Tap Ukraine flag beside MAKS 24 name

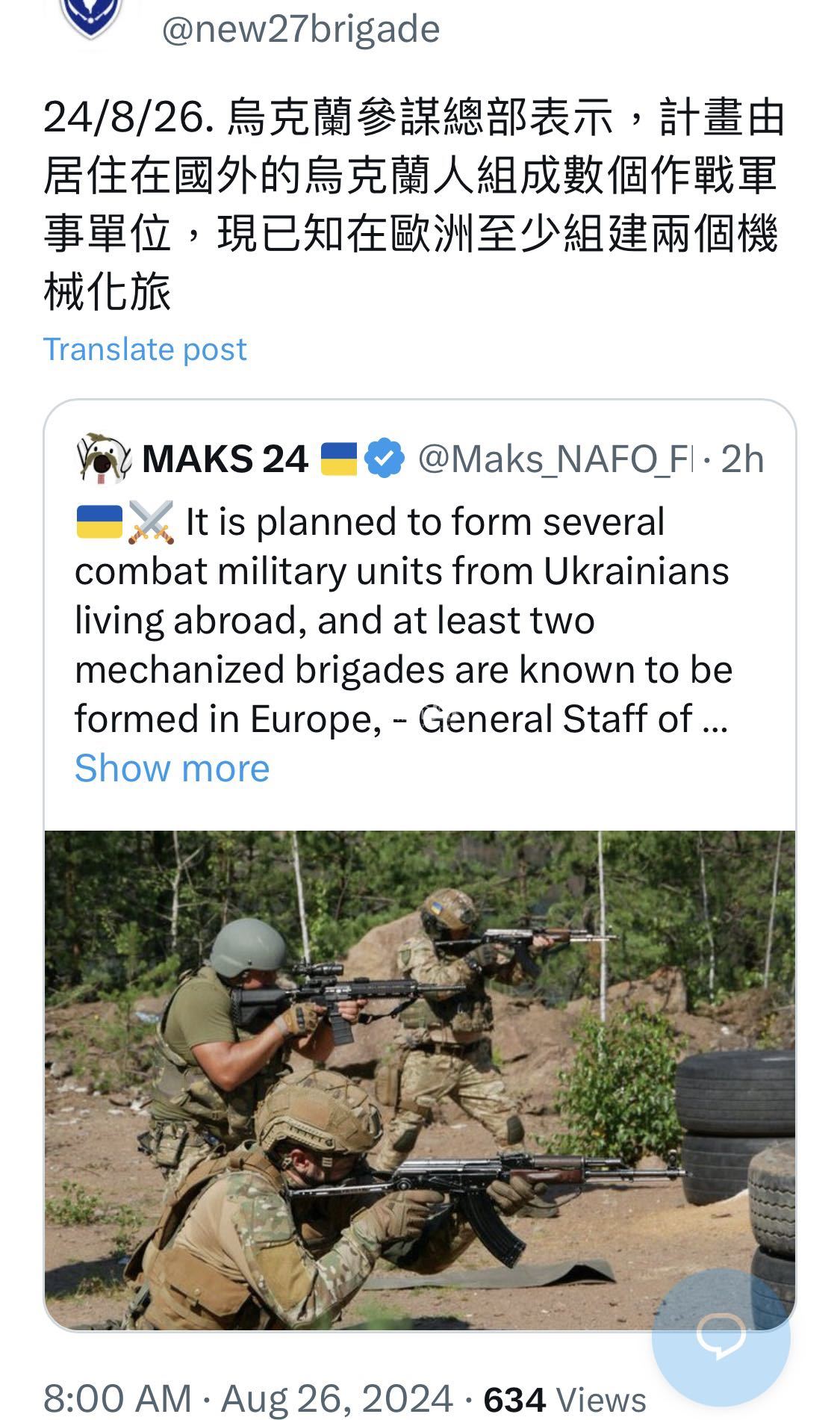(x=339, y=459)
